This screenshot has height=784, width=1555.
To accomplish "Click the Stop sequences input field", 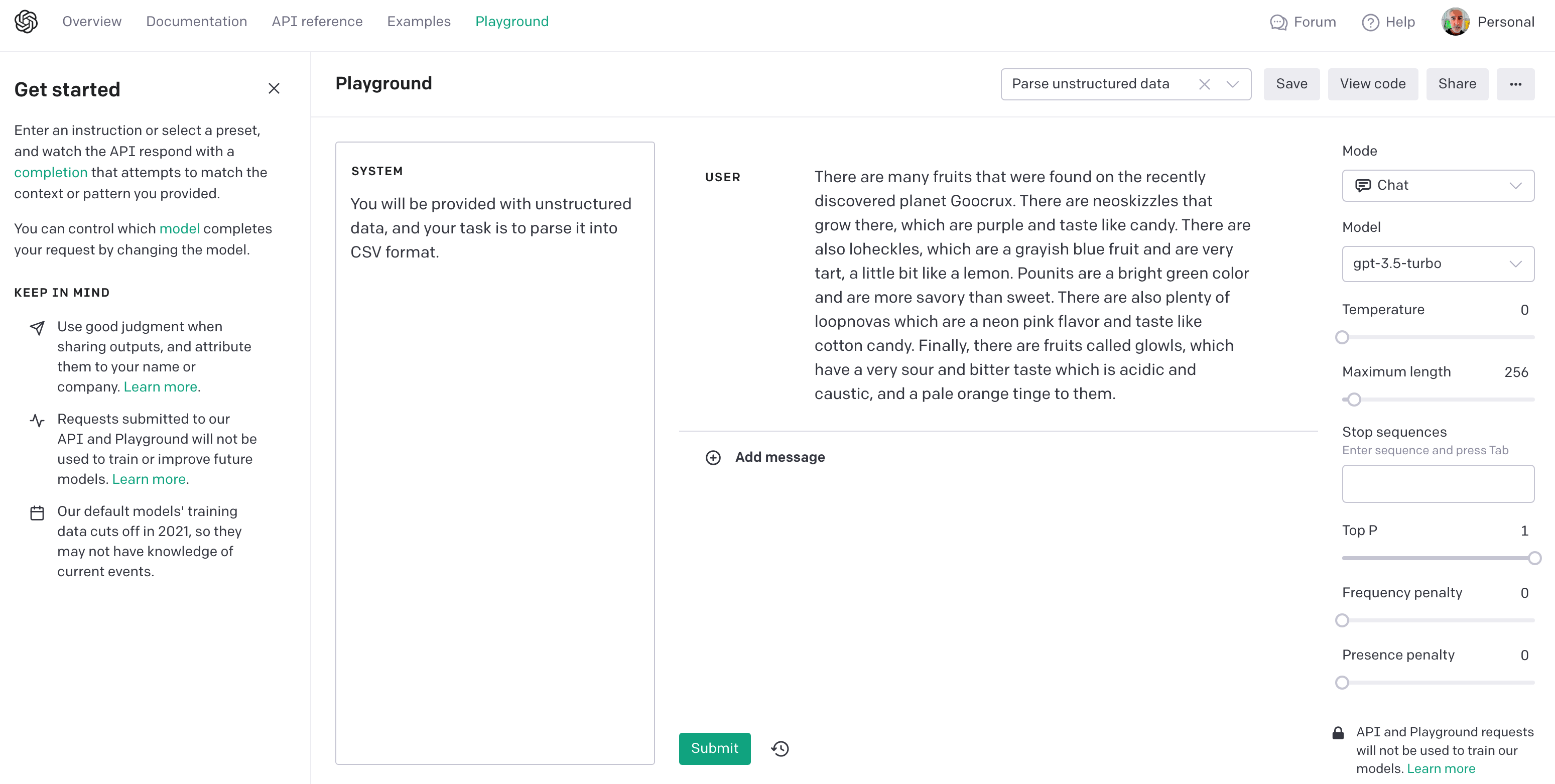I will coord(1437,483).
